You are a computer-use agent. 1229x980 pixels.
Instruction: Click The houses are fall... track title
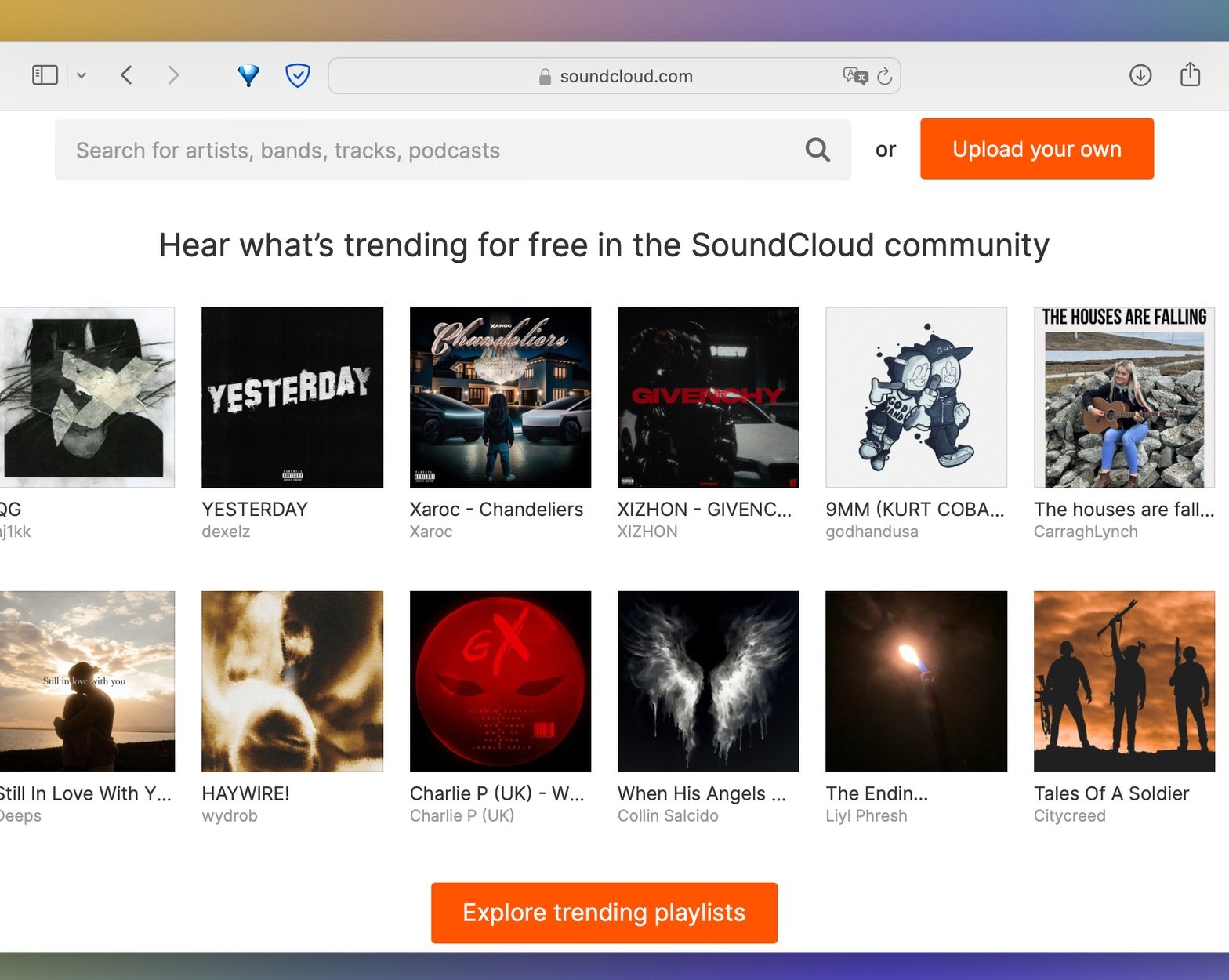(x=1124, y=510)
